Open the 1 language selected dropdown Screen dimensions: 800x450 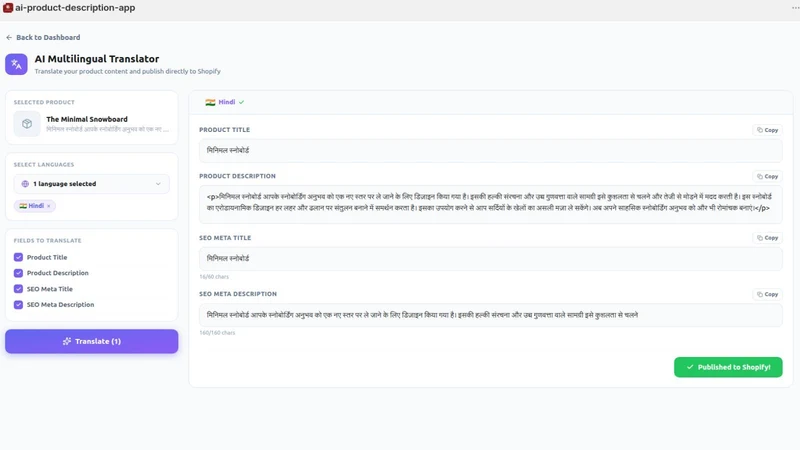[92, 184]
